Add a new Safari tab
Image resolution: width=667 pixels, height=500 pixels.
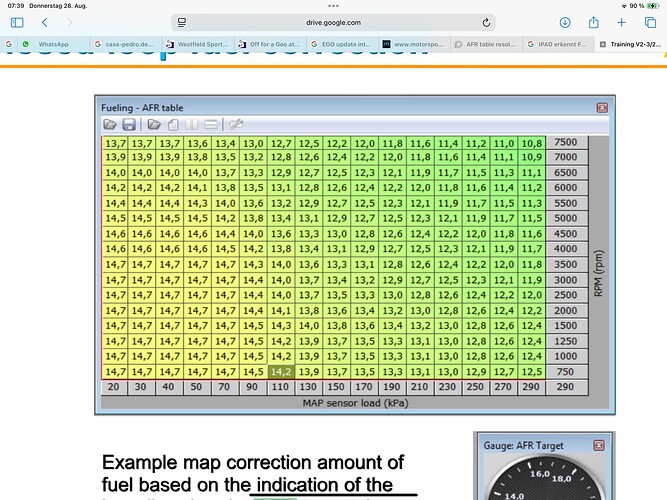621,23
